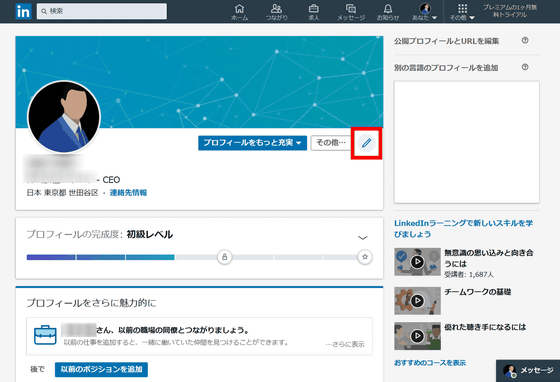
Task: Expand …さらに表示 in suggestion card
Action: (x=345, y=344)
